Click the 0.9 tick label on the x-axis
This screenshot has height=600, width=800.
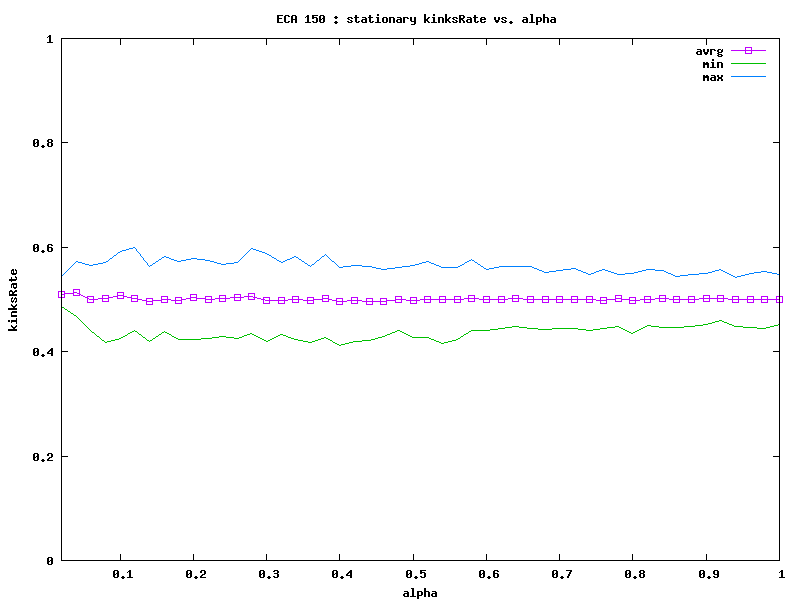pyautogui.click(x=709, y=575)
